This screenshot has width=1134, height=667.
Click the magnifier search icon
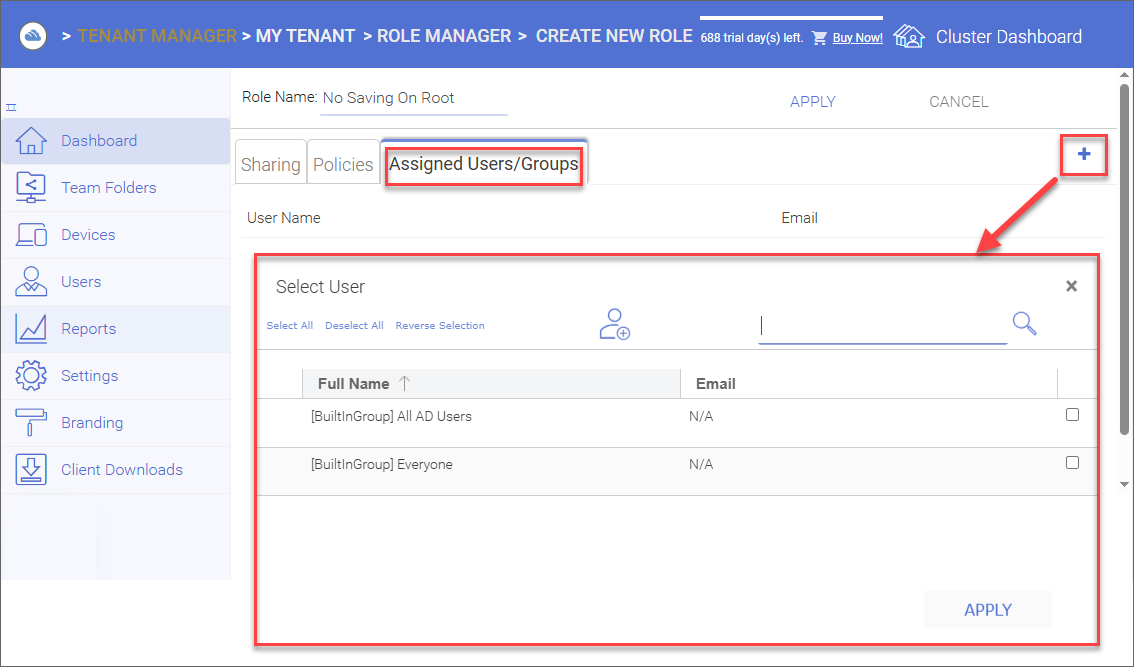[1025, 323]
